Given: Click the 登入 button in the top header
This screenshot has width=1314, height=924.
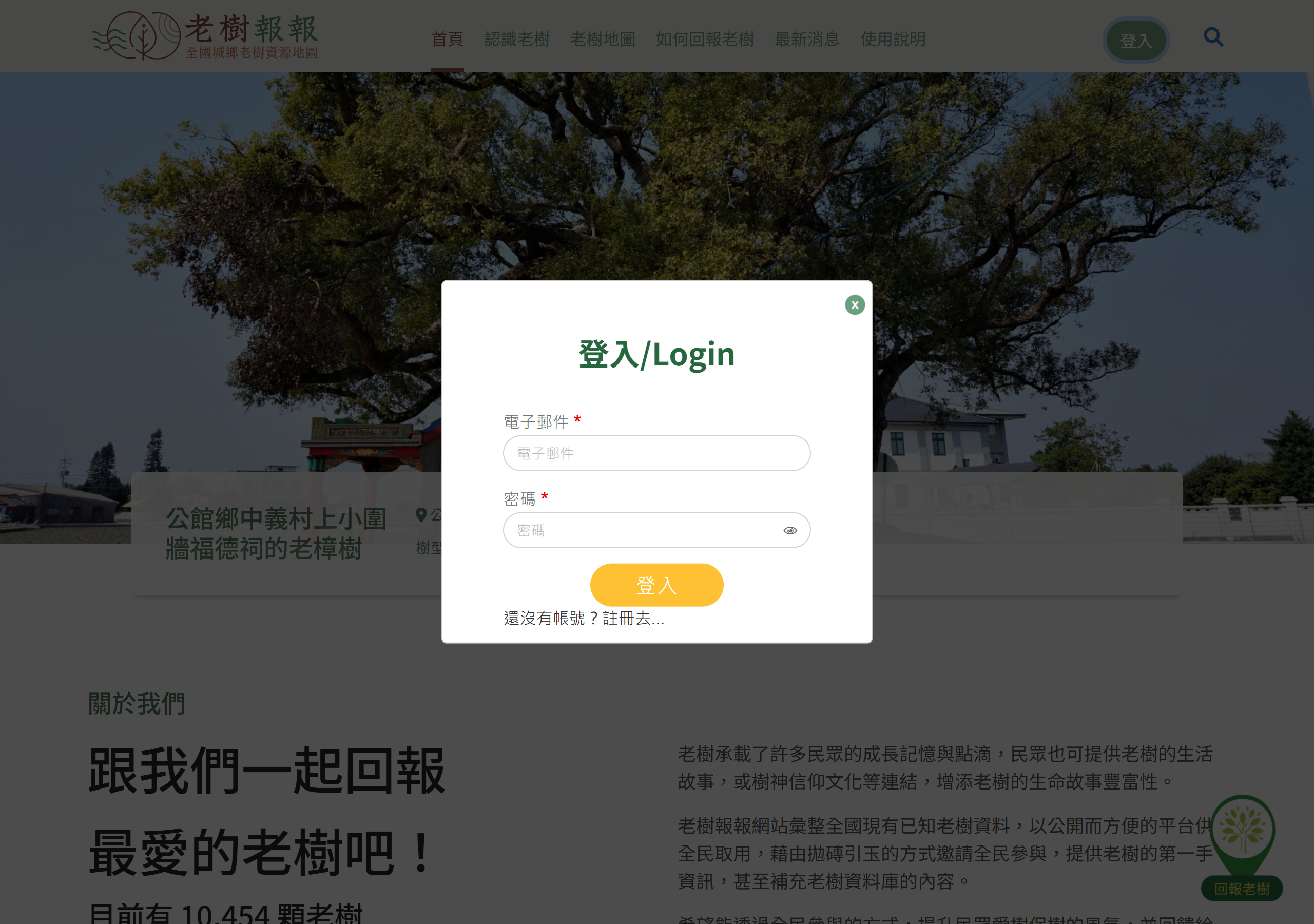Looking at the screenshot, I should pyautogui.click(x=1135, y=40).
